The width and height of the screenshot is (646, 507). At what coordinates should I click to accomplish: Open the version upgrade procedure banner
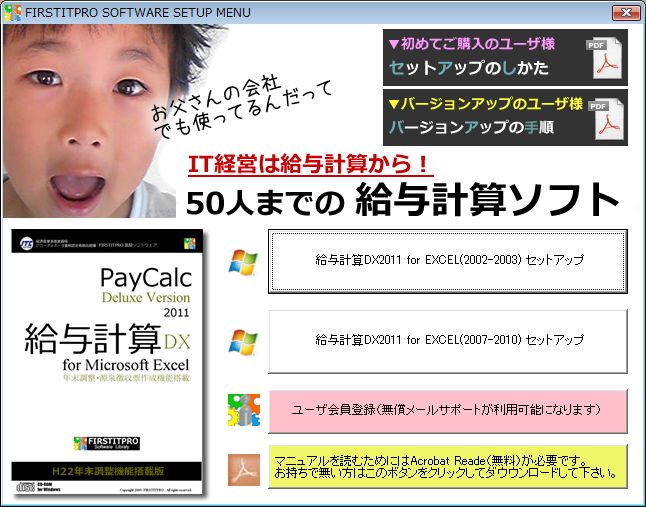(505, 117)
